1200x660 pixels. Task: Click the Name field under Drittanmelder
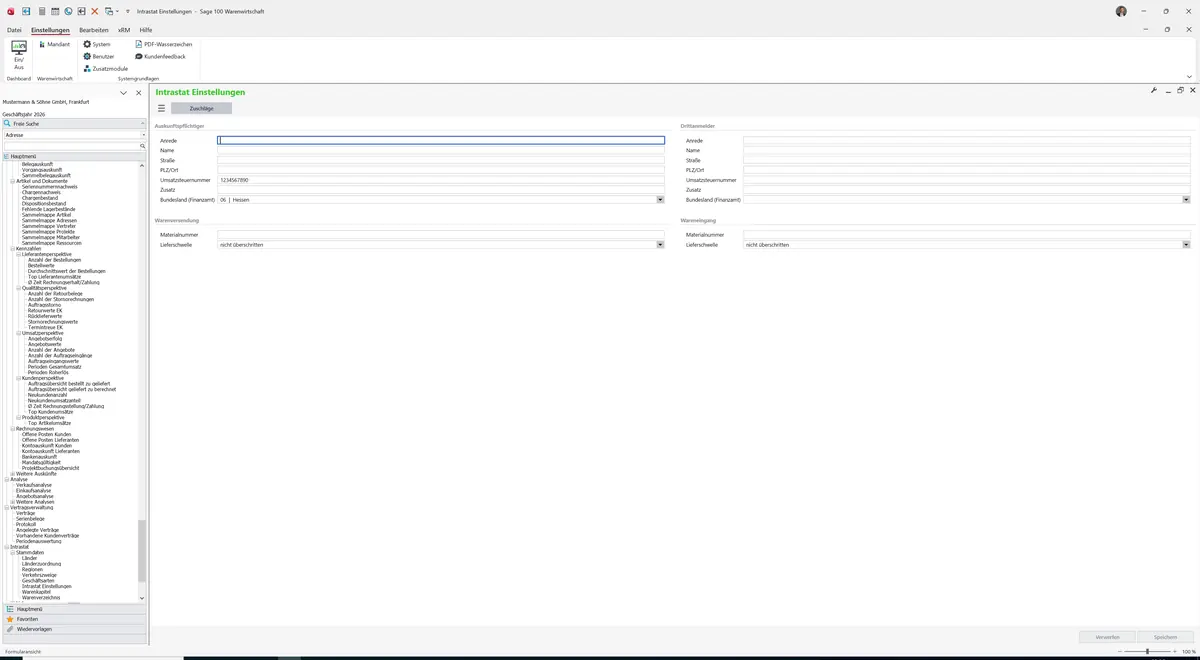(967, 151)
